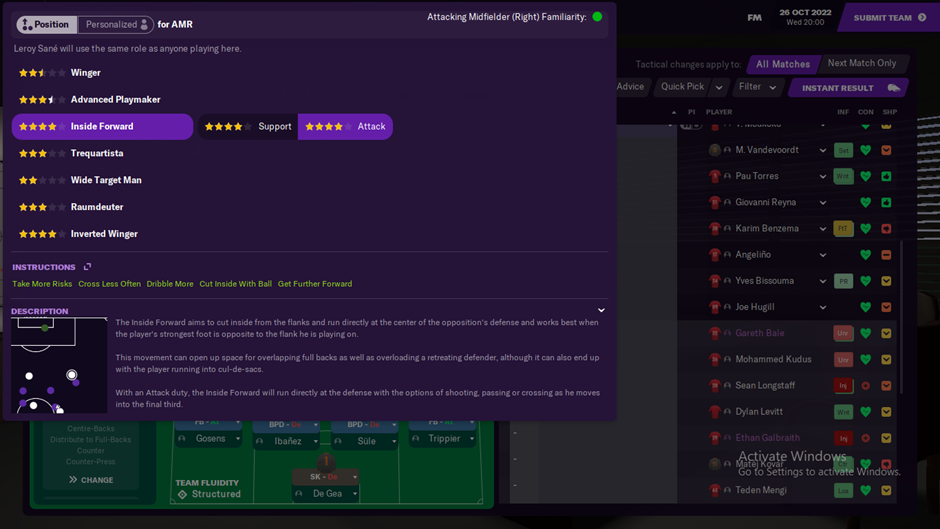This screenshot has height=529, width=940.
Task: Click Angeliño's red match sharpness icon
Action: pos(886,255)
